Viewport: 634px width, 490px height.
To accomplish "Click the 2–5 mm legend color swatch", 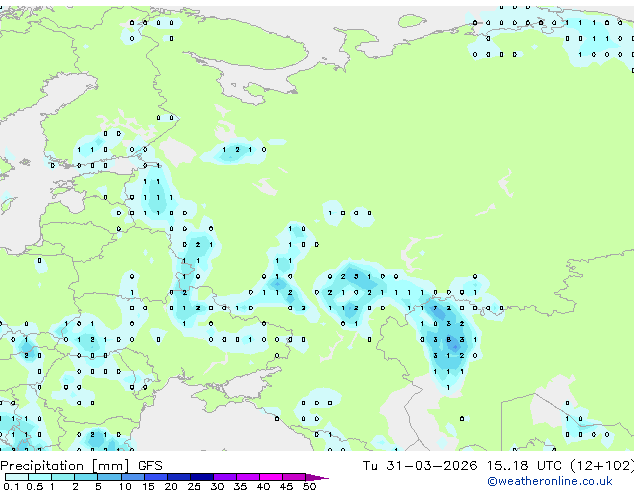I will coord(86,477).
